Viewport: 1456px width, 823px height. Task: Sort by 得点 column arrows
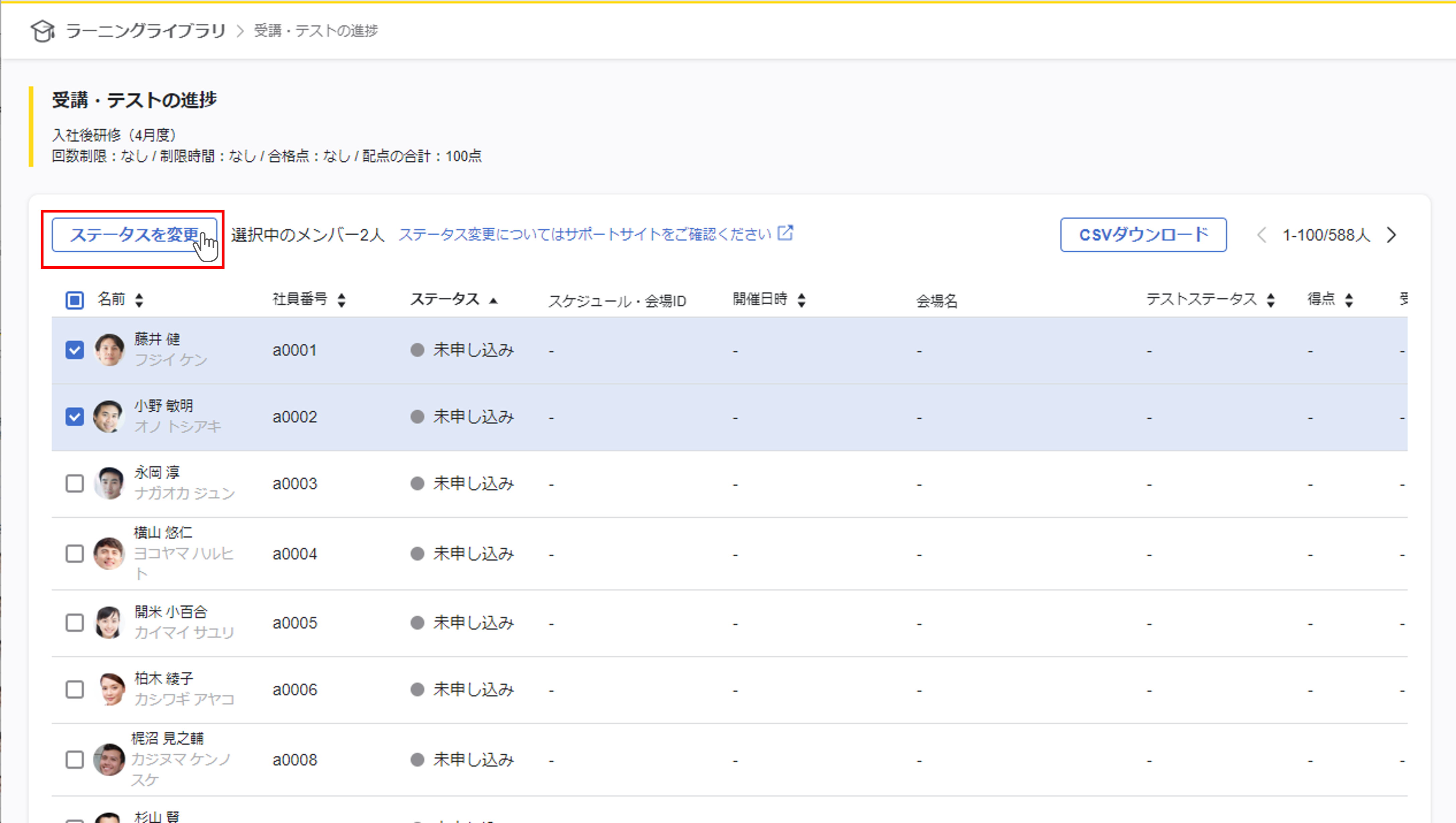click(1349, 300)
